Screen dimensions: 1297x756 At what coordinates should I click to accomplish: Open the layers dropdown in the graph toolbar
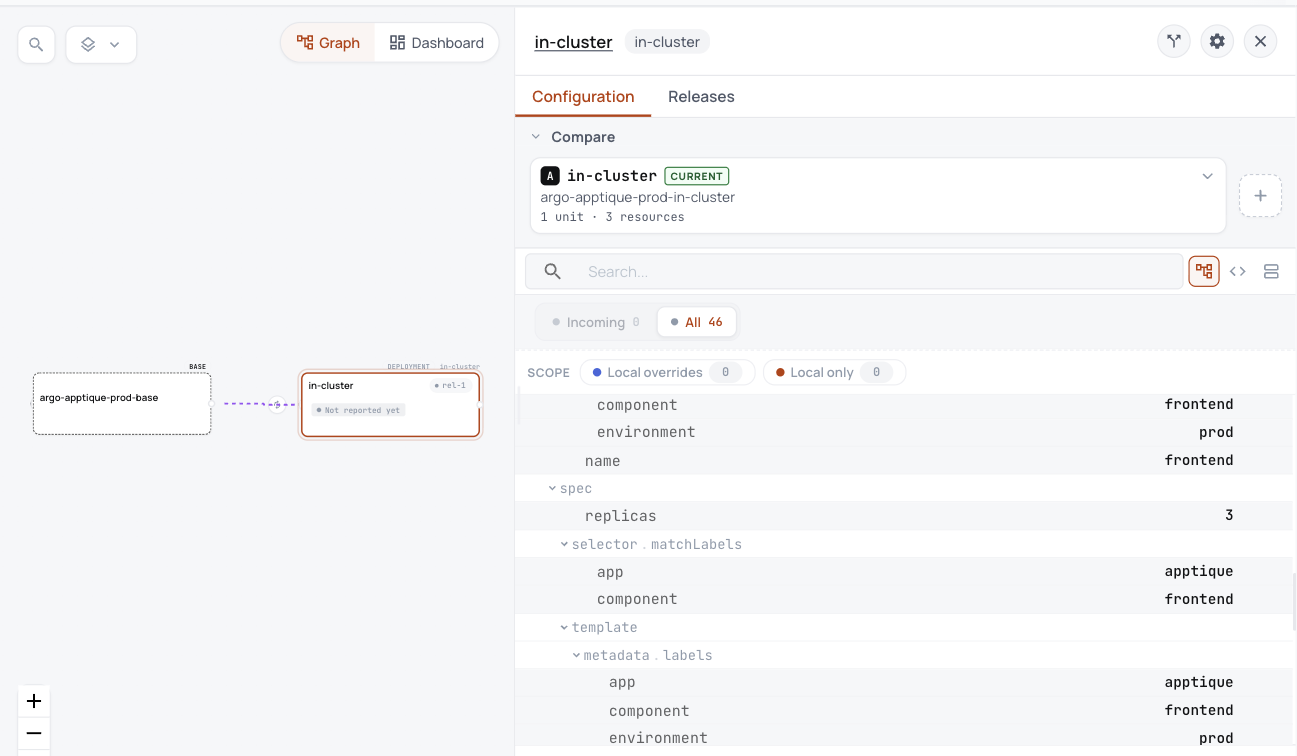(x=101, y=44)
